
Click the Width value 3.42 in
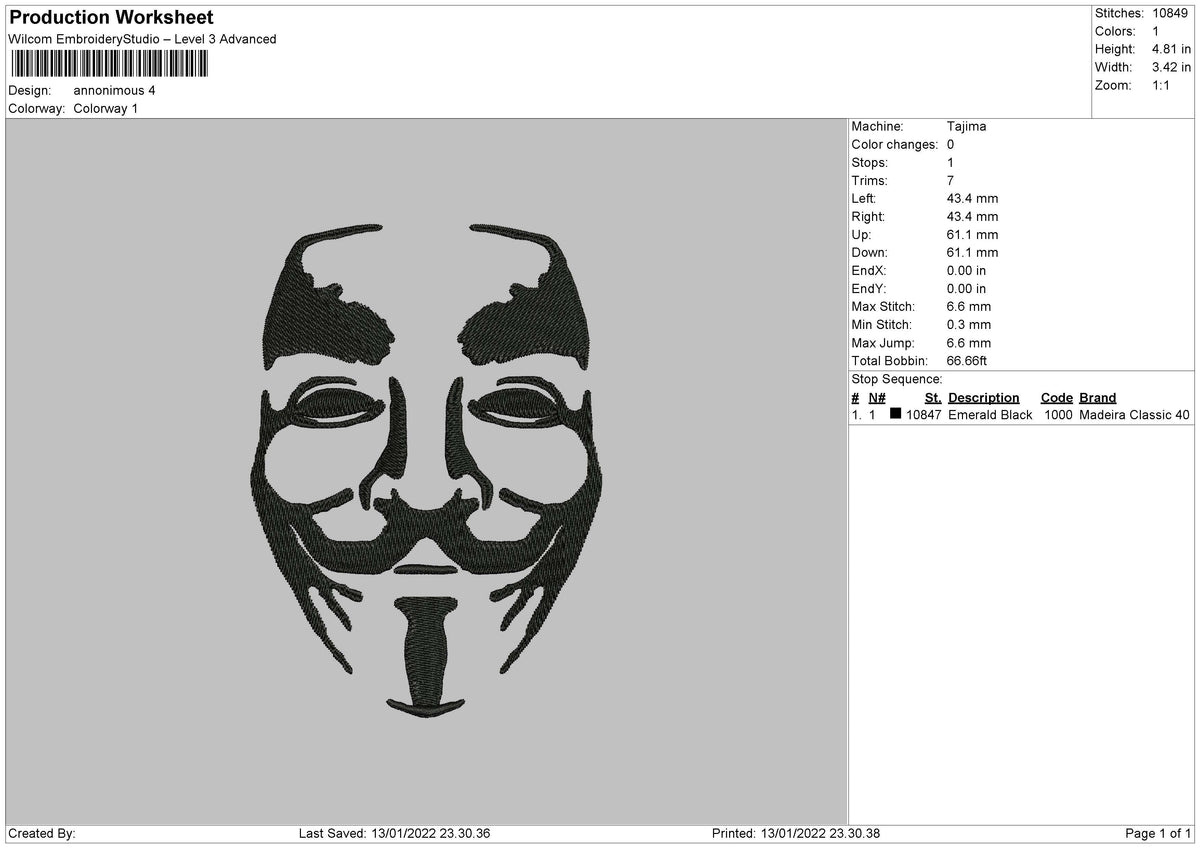tap(1171, 67)
